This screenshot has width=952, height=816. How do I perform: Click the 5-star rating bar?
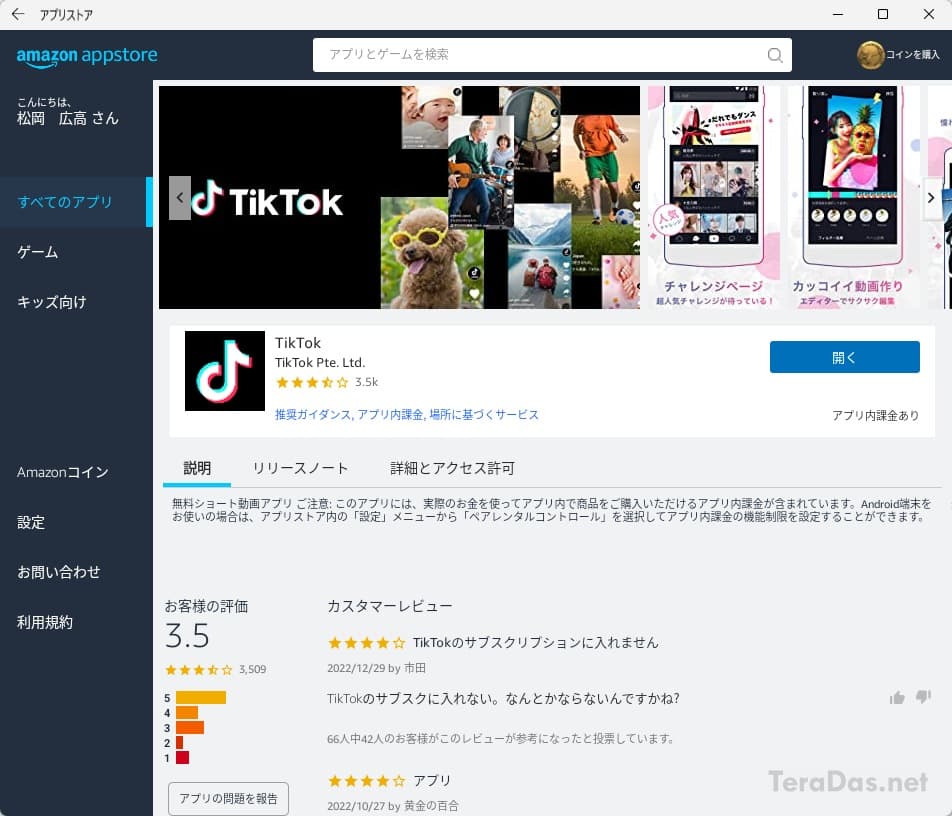coord(201,698)
